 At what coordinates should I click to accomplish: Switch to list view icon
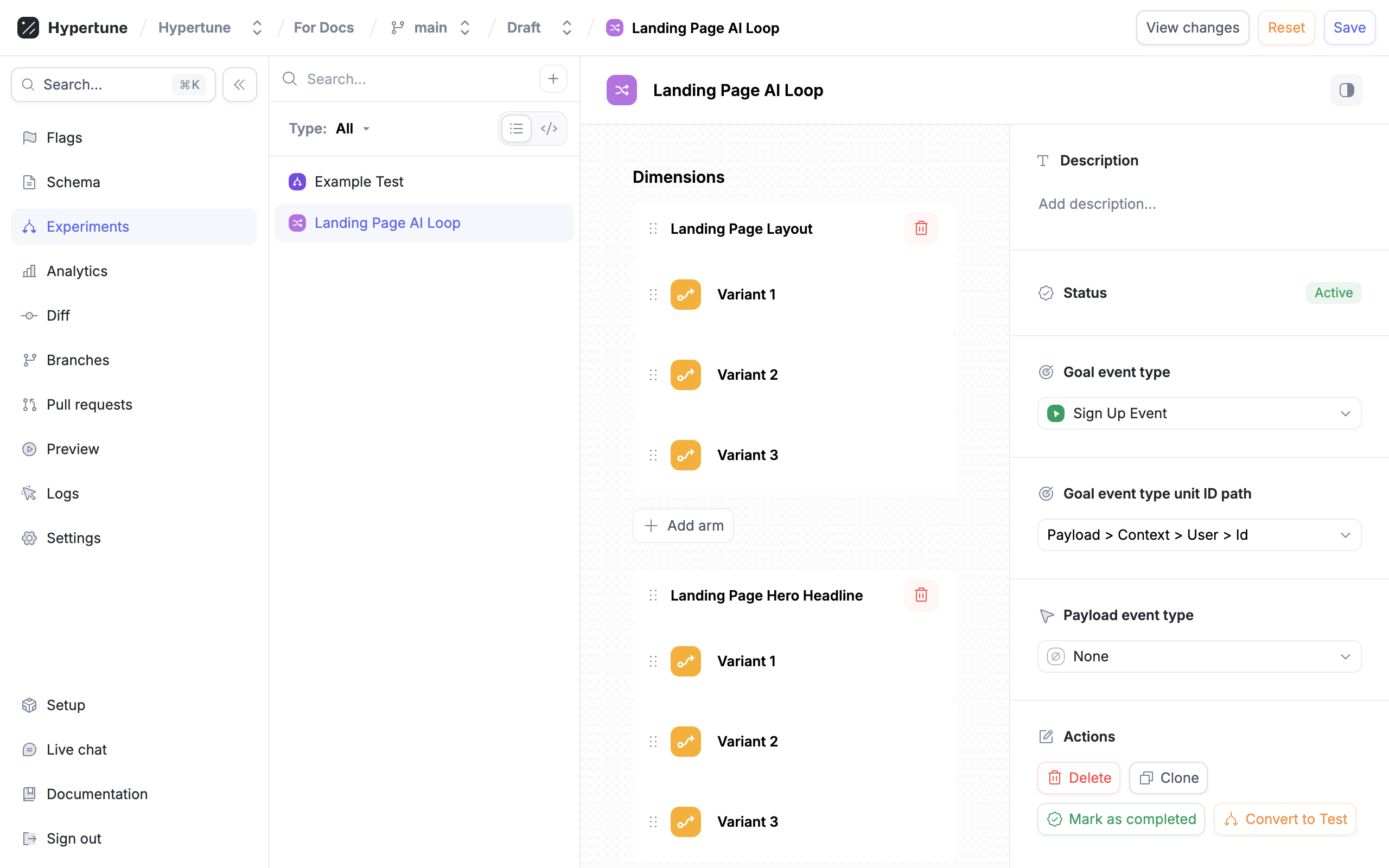(x=516, y=129)
